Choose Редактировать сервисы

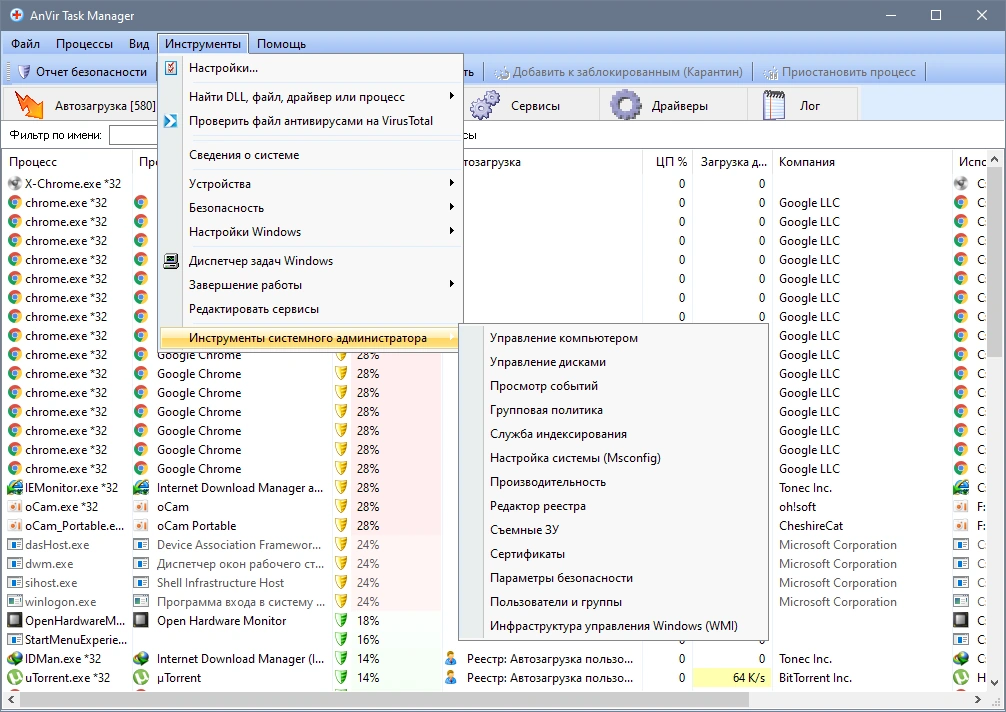[253, 309]
